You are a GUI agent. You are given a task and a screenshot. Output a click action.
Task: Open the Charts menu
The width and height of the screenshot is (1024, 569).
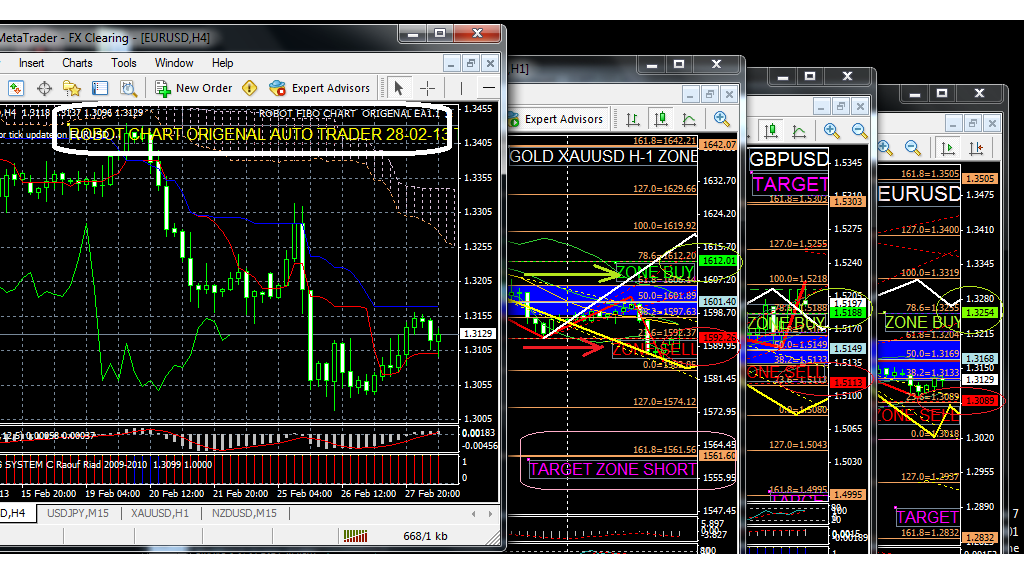[77, 63]
